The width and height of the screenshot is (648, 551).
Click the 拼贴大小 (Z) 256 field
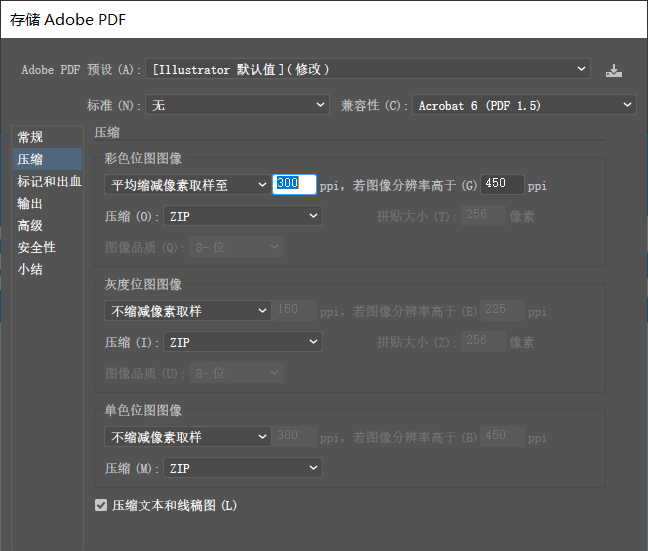coord(483,341)
